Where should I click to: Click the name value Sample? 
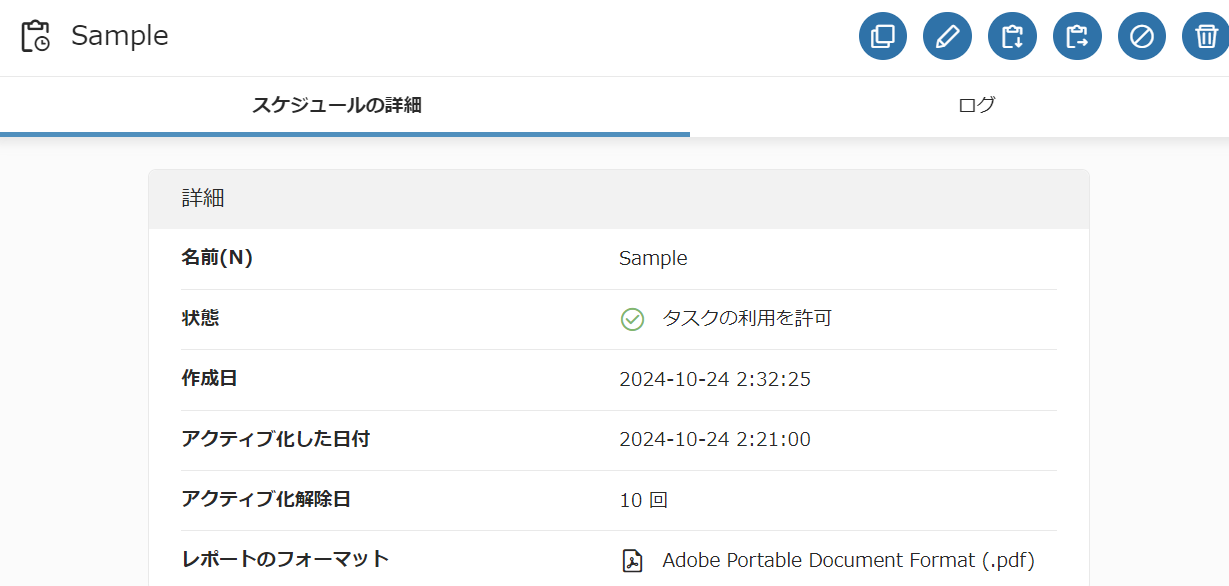(653, 258)
